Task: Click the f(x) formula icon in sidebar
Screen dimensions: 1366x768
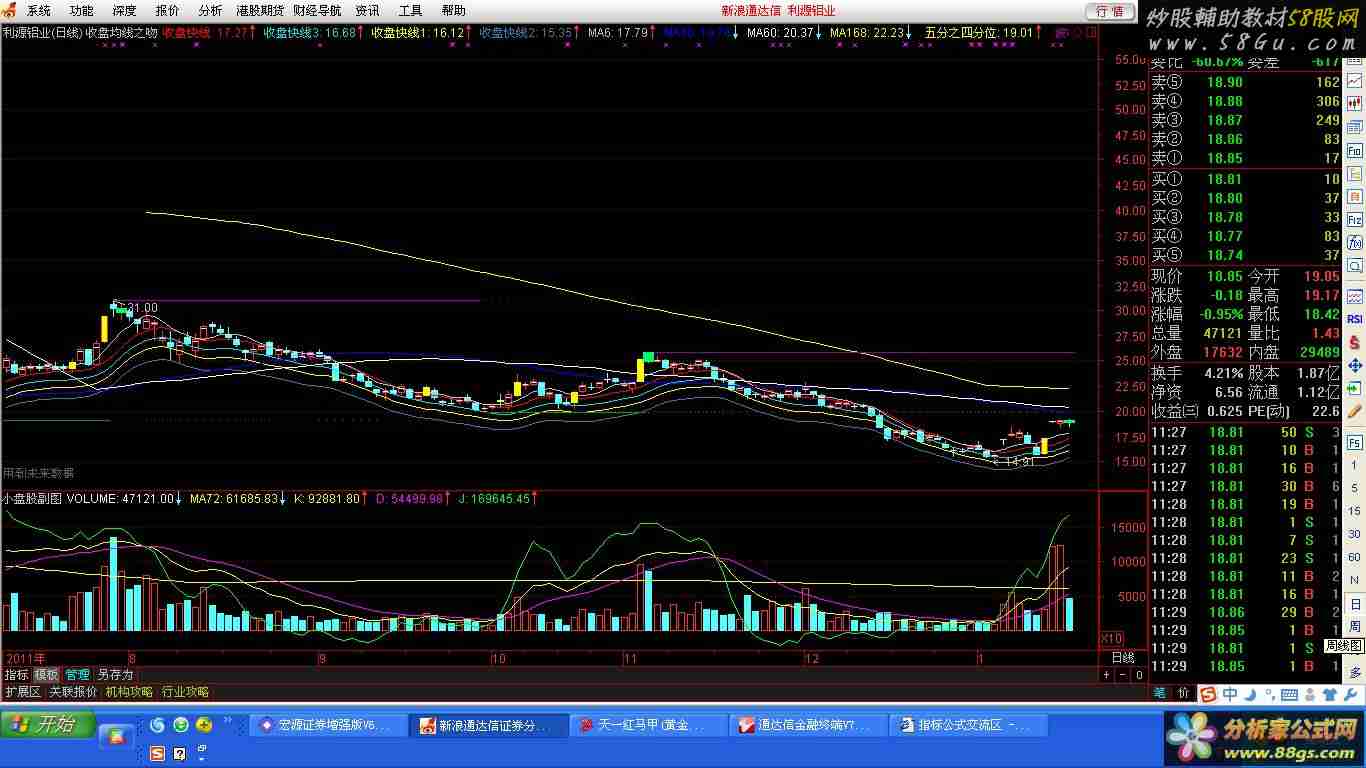Action: [1355, 242]
